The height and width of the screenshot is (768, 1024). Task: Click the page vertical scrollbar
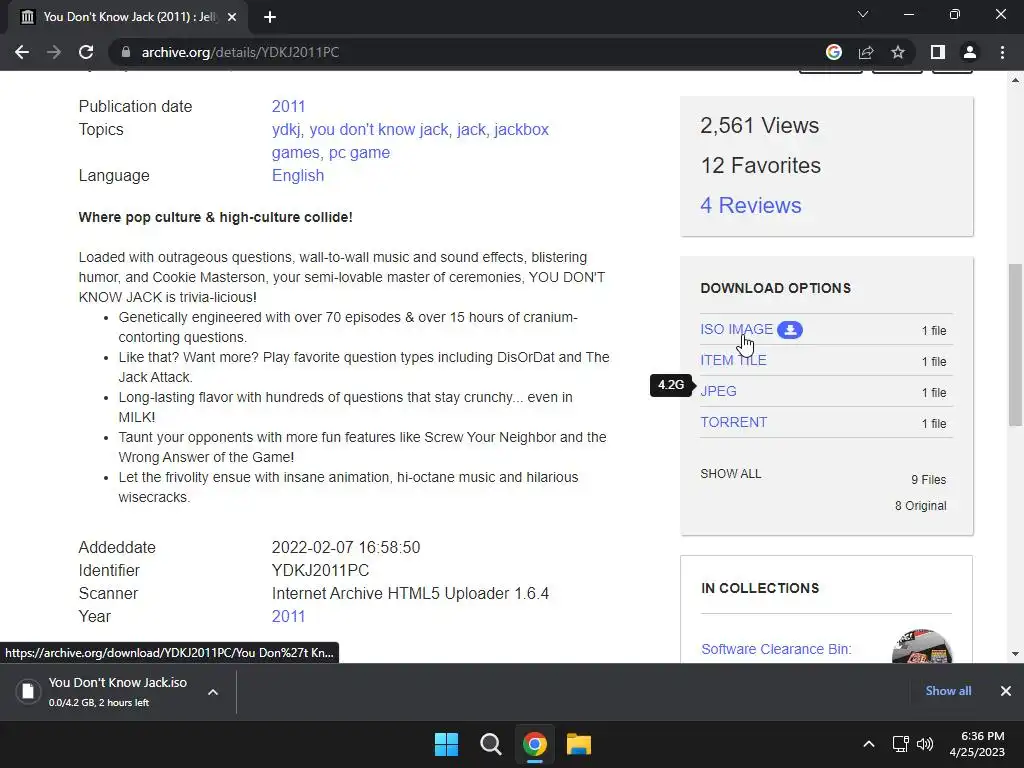(x=1016, y=345)
